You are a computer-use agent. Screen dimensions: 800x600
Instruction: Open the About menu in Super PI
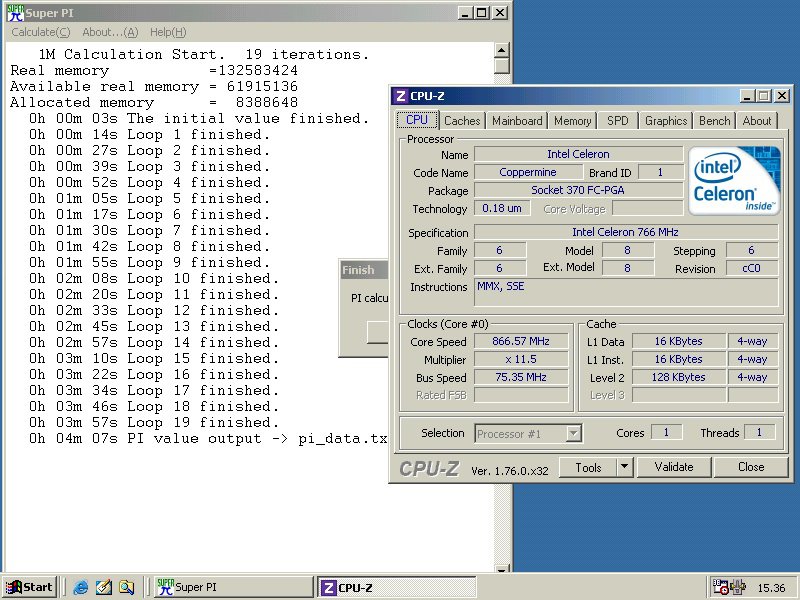(110, 33)
